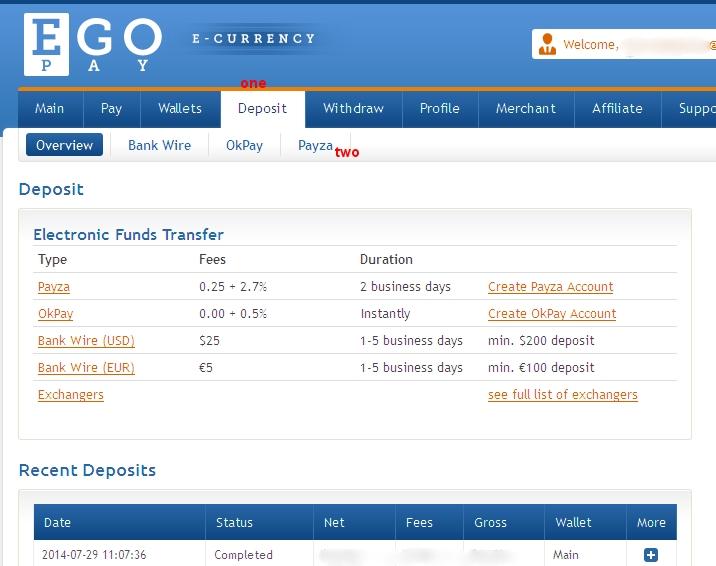The height and width of the screenshot is (566, 716).
Task: Switch to the Withdraw tab
Action: coord(353,109)
